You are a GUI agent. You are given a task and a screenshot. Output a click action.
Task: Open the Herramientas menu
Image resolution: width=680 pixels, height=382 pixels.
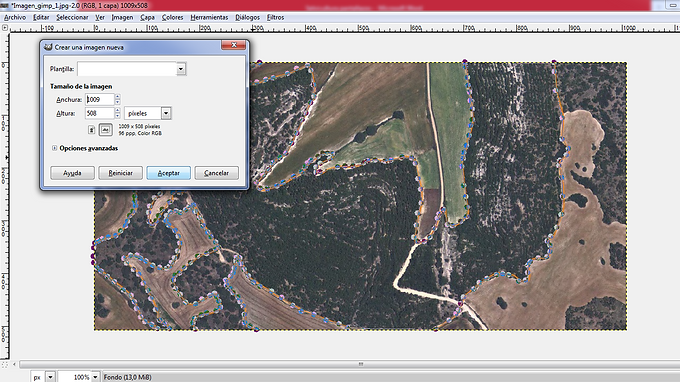click(209, 17)
